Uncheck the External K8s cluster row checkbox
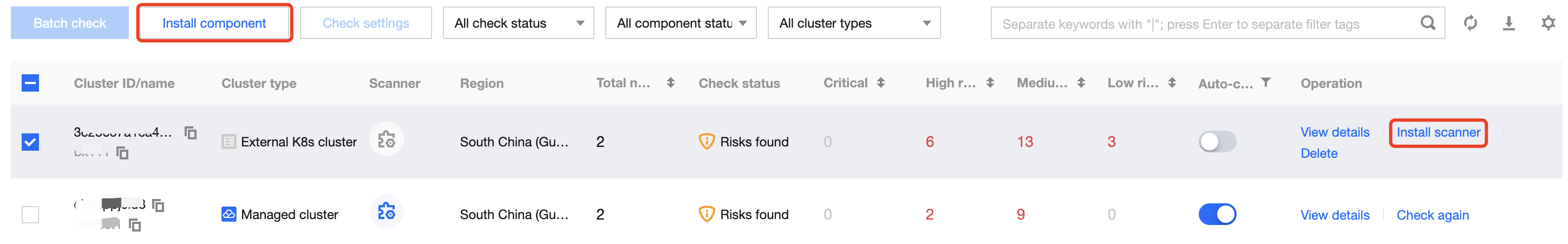This screenshot has width=1568, height=244. [x=30, y=142]
